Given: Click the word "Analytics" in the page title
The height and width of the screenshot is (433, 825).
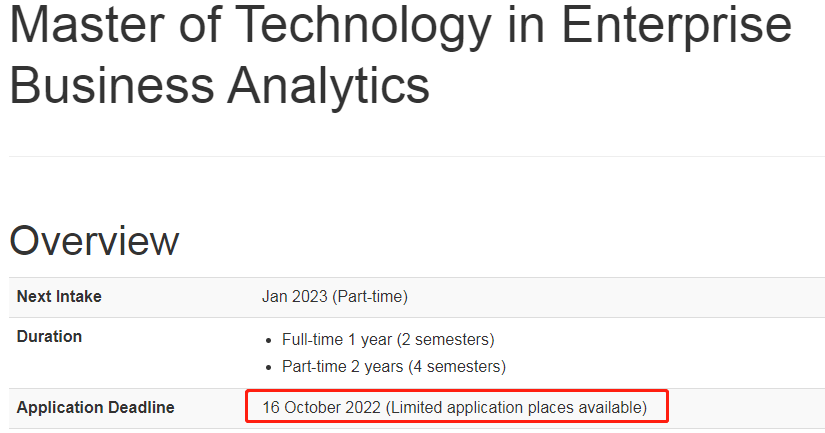Looking at the screenshot, I should [328, 86].
